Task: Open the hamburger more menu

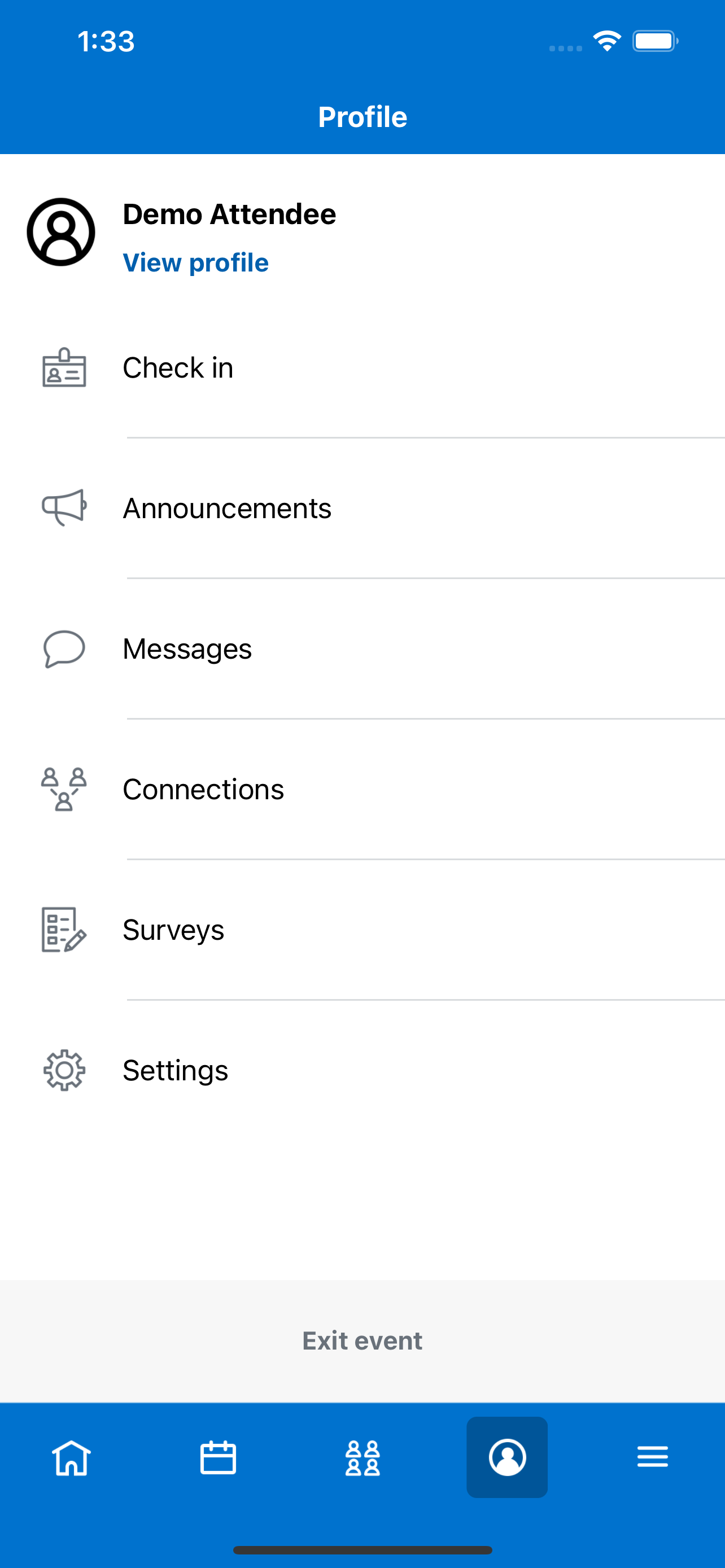Action: pyautogui.click(x=653, y=1457)
